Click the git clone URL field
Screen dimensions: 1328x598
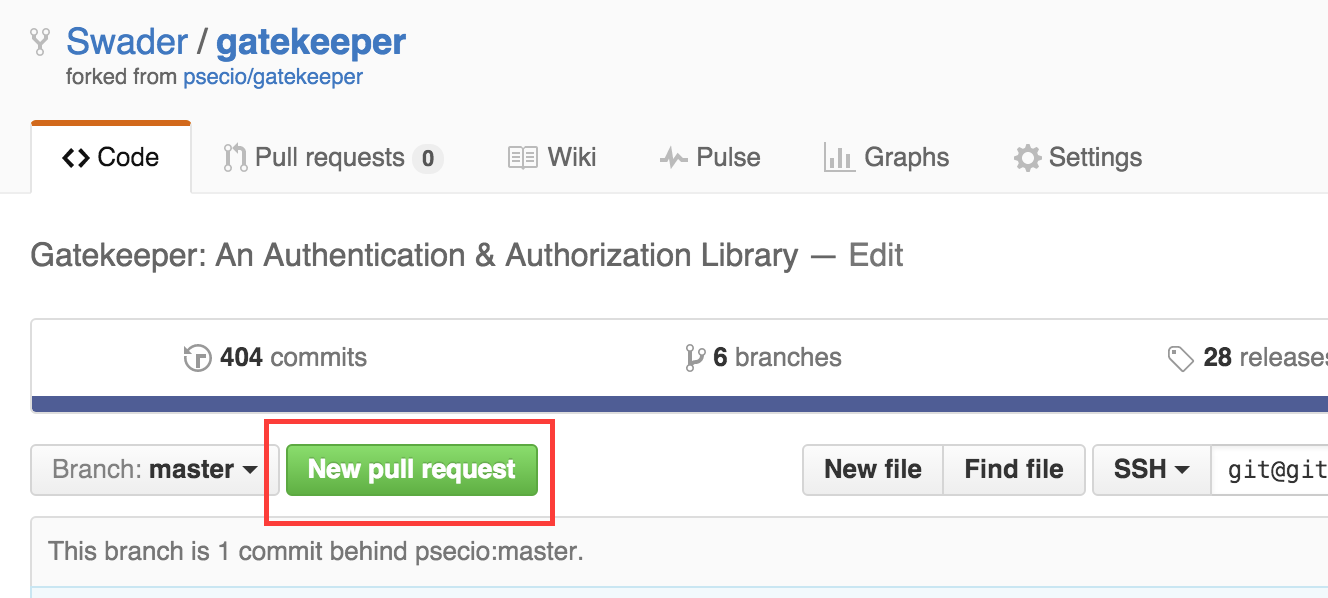pyautogui.click(x=1272, y=470)
